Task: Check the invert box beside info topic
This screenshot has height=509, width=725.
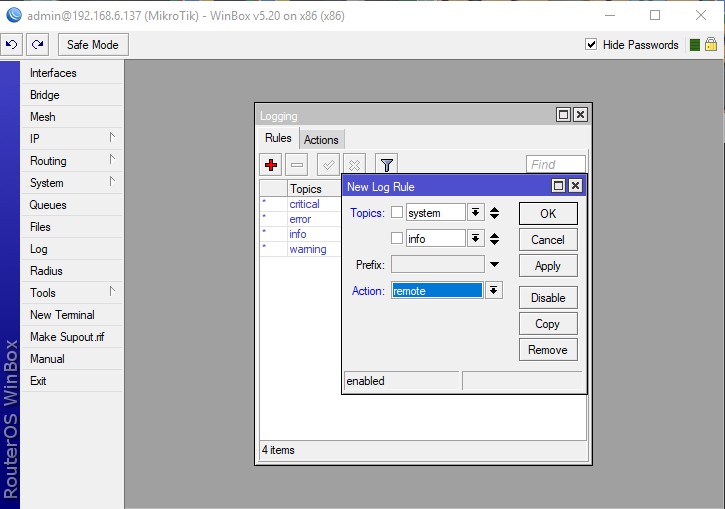Action: click(x=397, y=238)
